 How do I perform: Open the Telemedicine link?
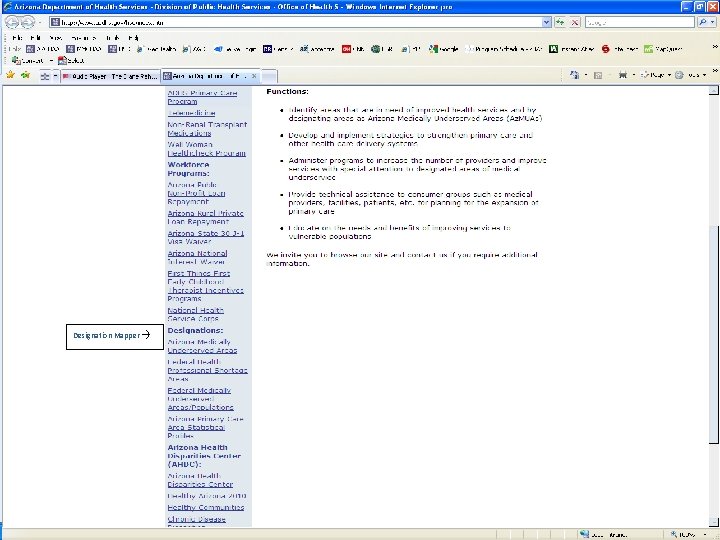[191, 113]
